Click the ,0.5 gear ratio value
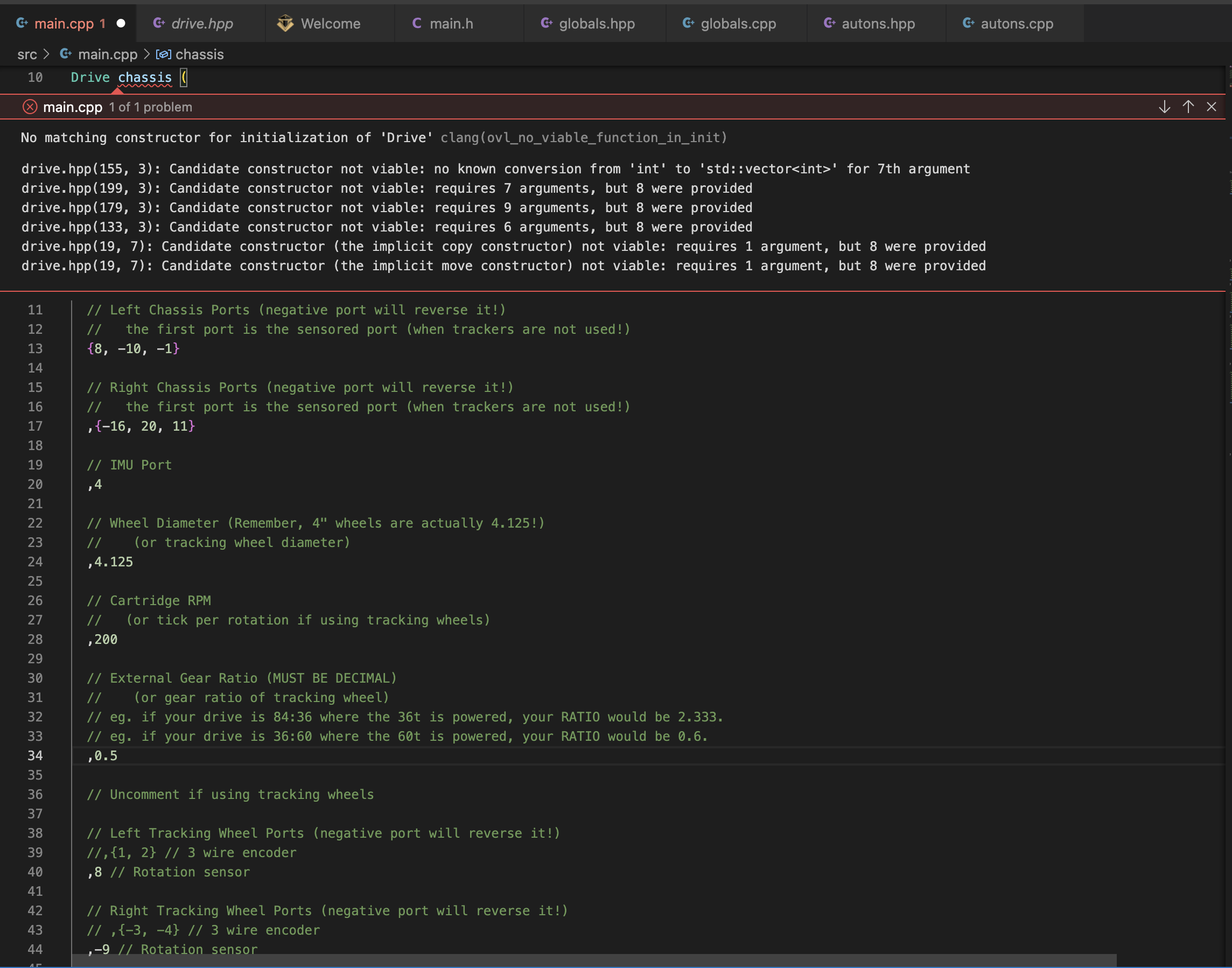The height and width of the screenshot is (968, 1232). 102,755
